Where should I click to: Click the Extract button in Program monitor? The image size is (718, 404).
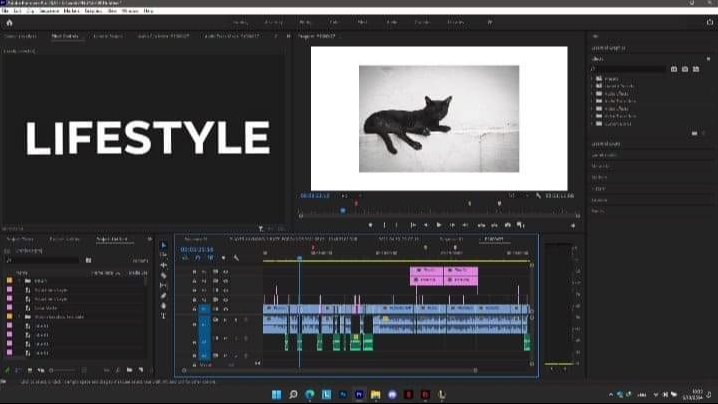pos(494,225)
